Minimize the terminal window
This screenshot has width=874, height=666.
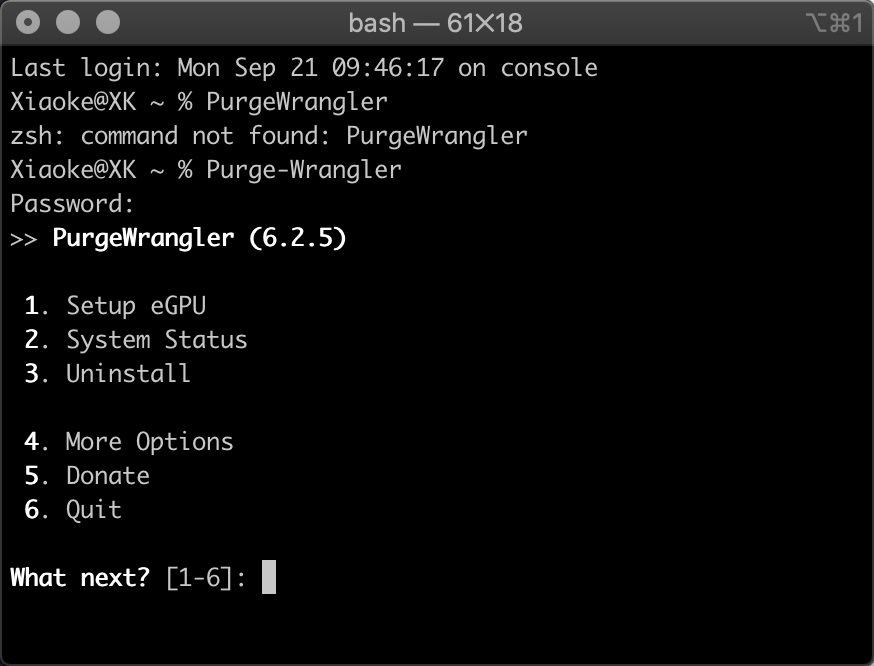click(x=68, y=21)
